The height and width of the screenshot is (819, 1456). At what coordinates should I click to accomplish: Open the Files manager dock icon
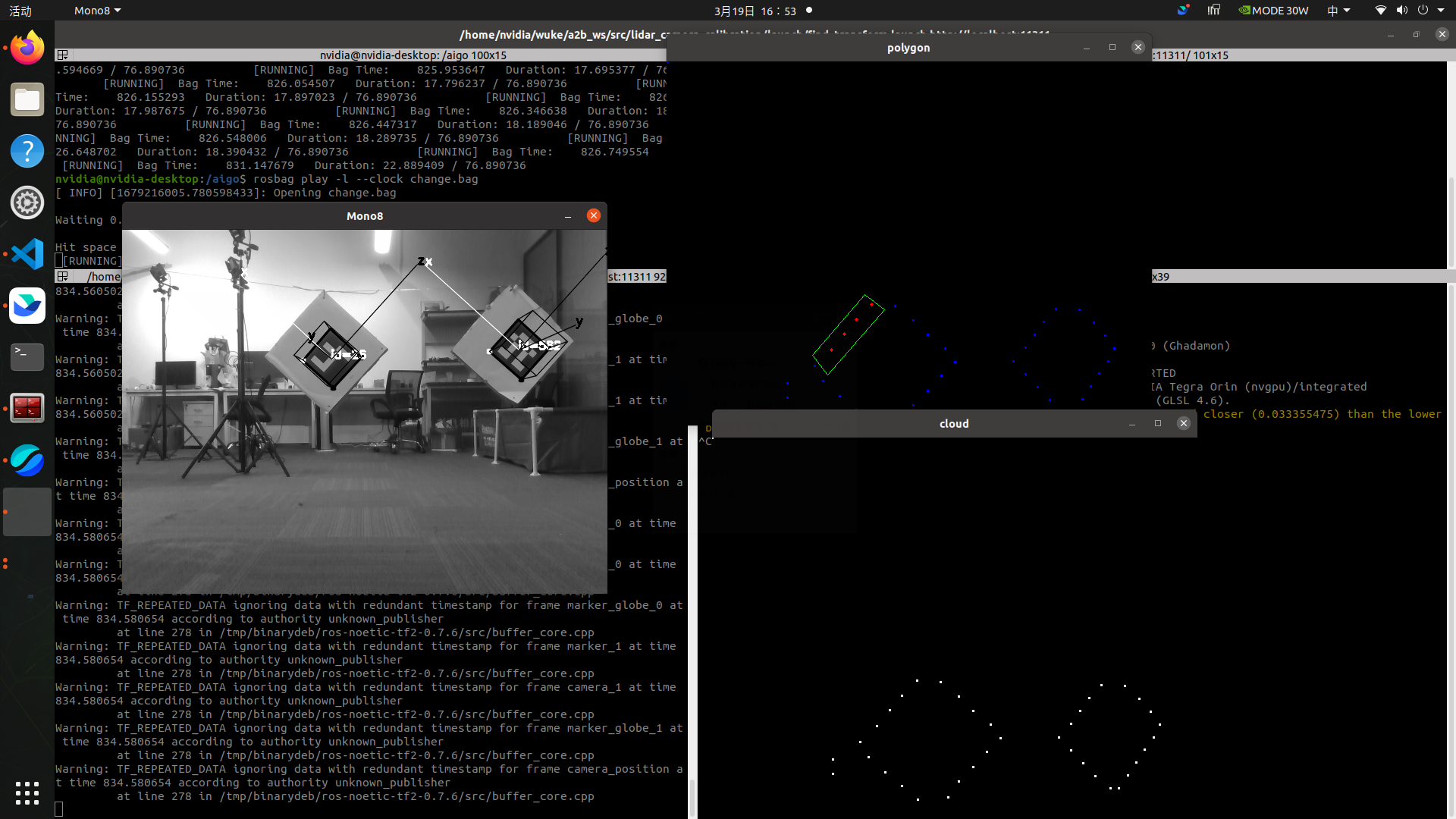click(27, 99)
